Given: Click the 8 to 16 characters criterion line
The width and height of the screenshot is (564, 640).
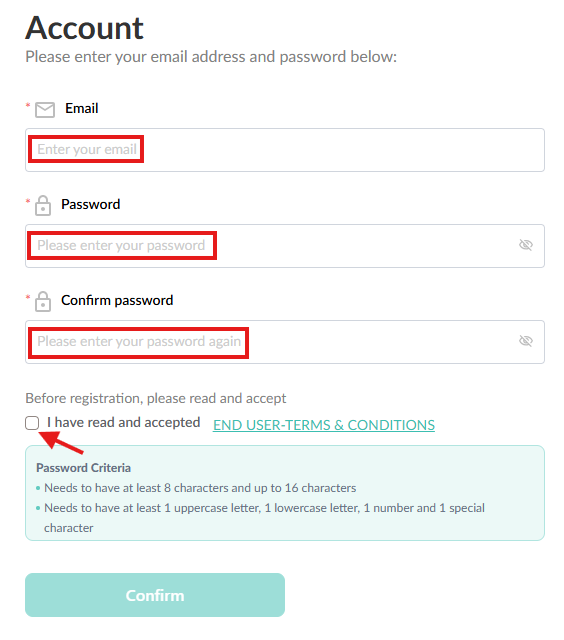Looking at the screenshot, I should pyautogui.click(x=200, y=488).
